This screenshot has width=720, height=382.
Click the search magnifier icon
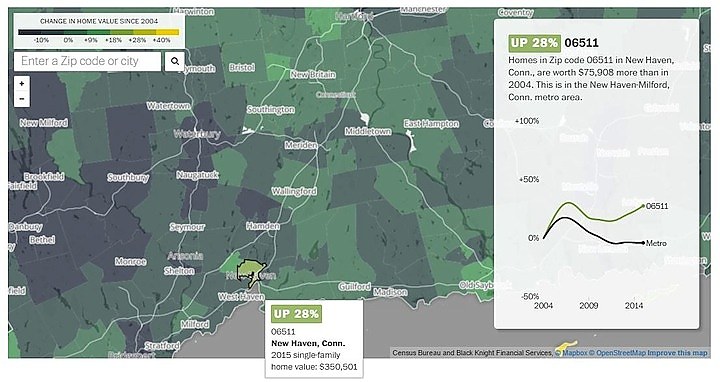pos(175,61)
